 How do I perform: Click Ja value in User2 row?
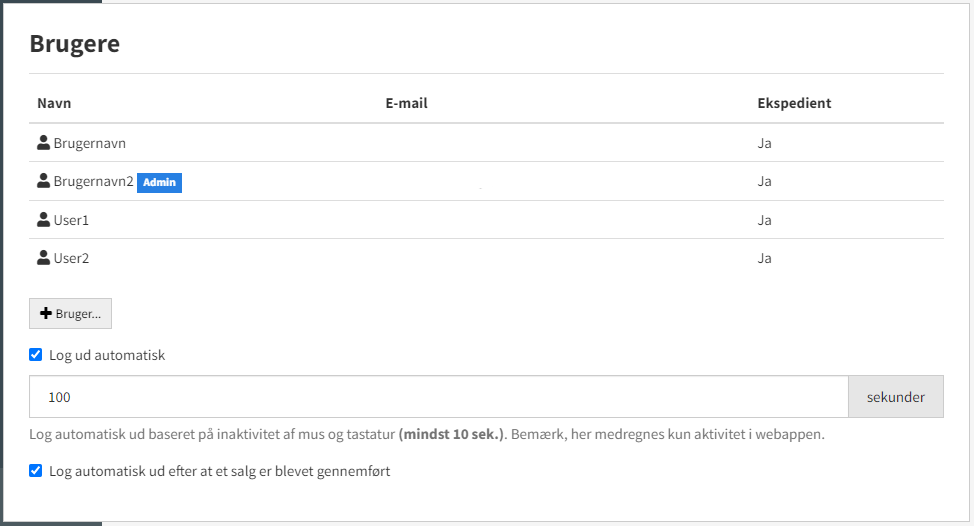[x=764, y=258]
